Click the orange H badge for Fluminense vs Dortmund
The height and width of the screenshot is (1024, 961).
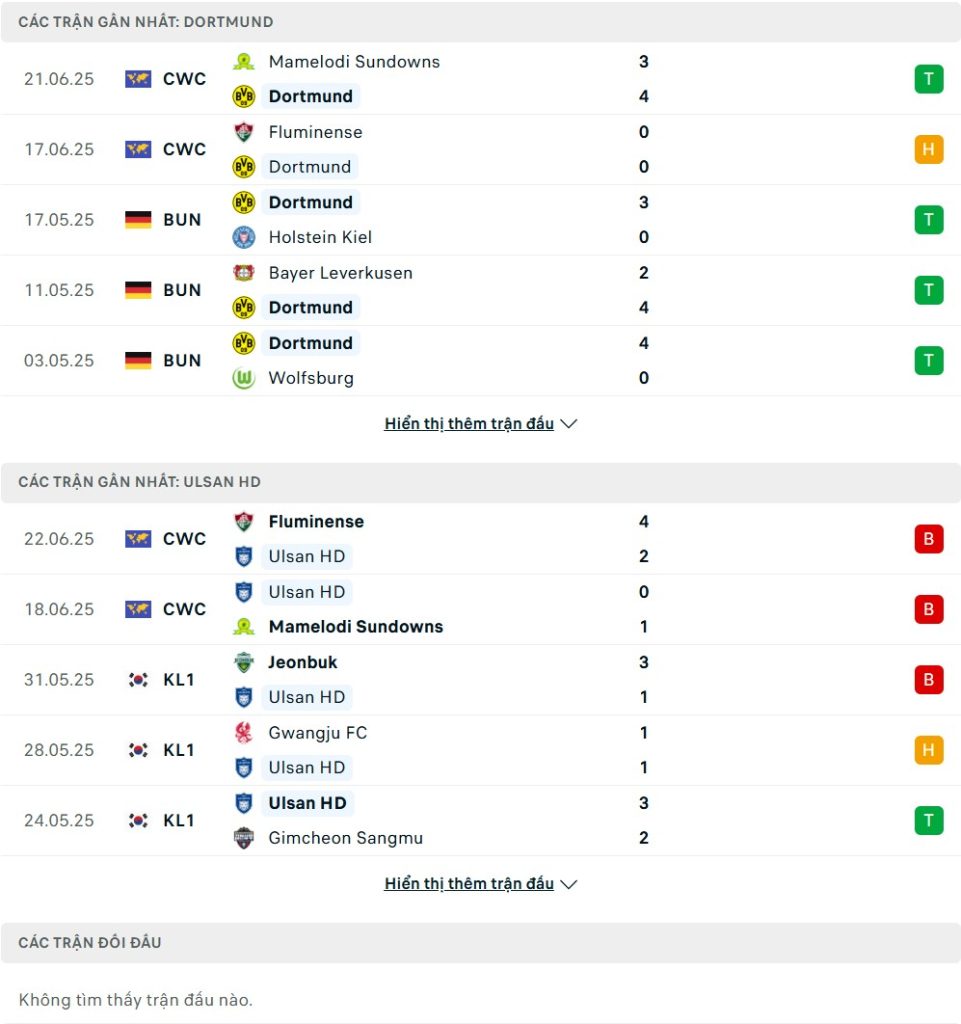pyautogui.click(x=928, y=150)
